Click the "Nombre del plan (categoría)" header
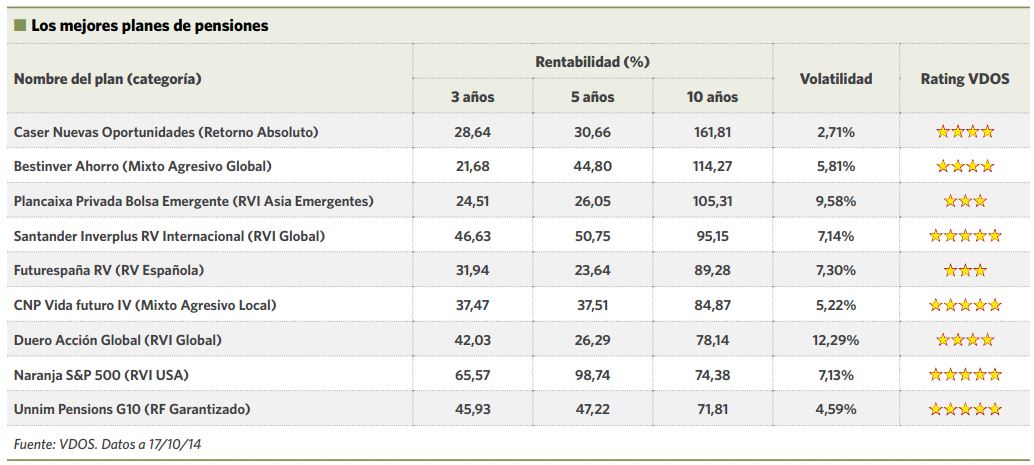 [x=108, y=79]
